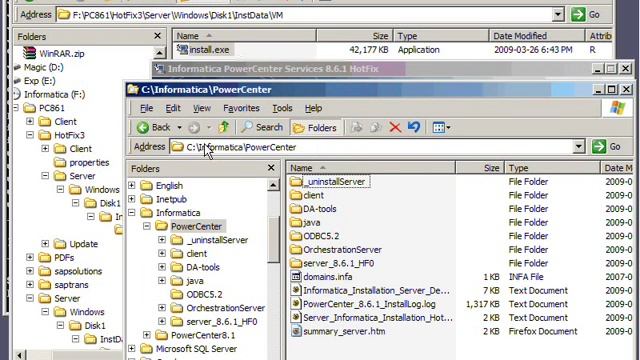The image size is (640, 360).
Task: Open the Help menu
Action: tap(313, 108)
